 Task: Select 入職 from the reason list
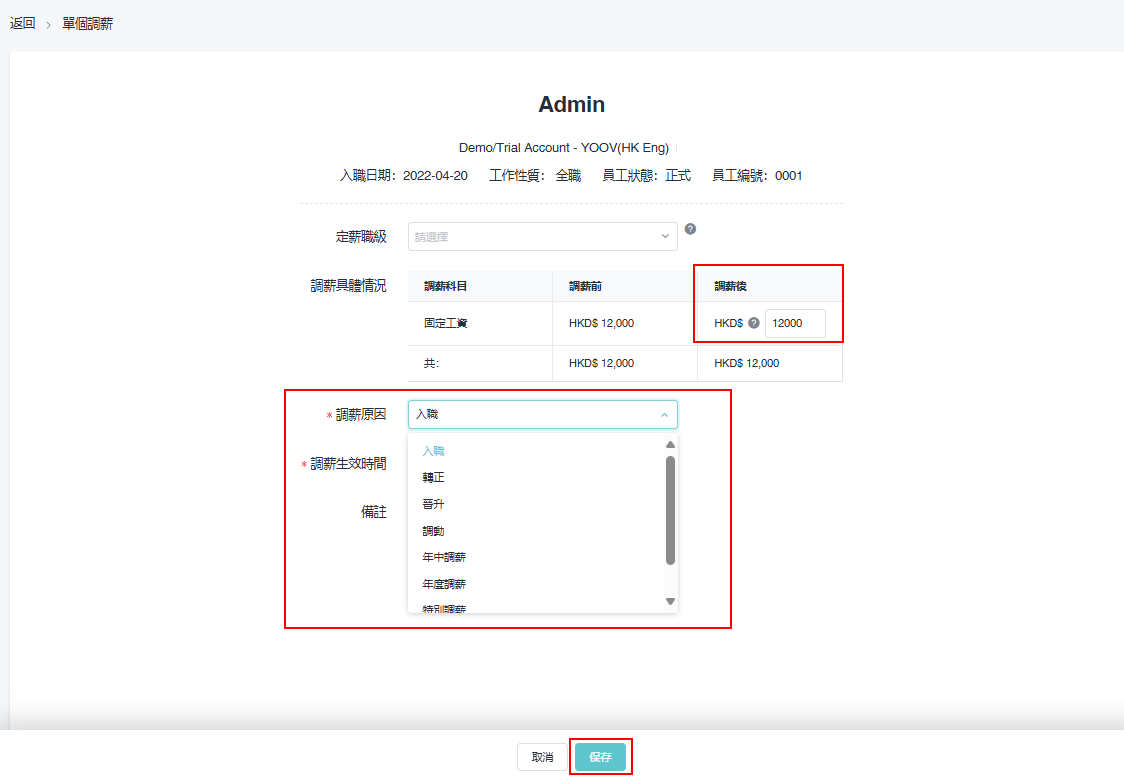[x=433, y=451]
